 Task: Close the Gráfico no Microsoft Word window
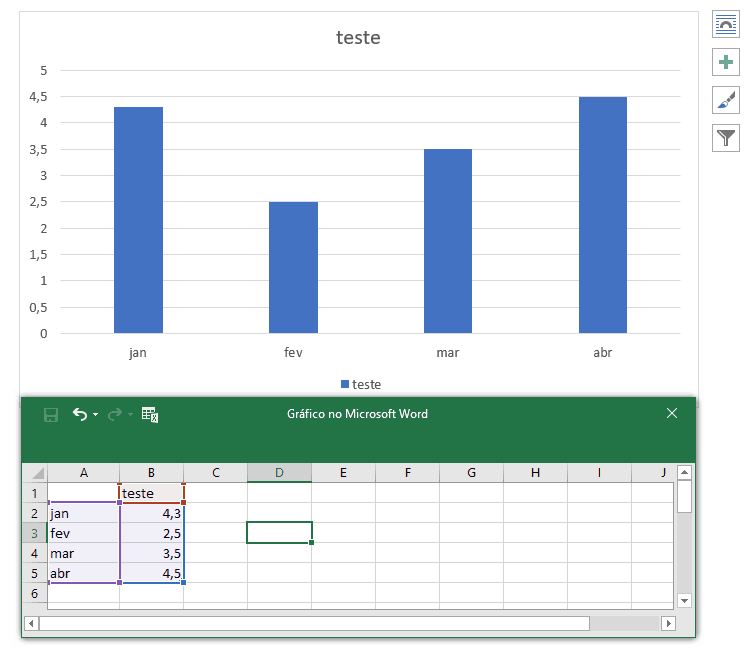pyautogui.click(x=672, y=413)
